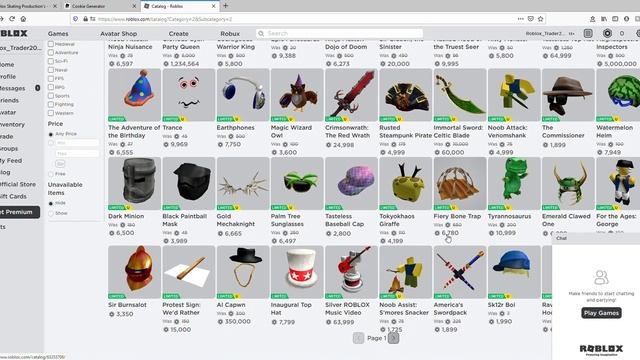Open the Sir Burnsalot helmet thumbnail
The image size is (640, 360).
[134, 272]
